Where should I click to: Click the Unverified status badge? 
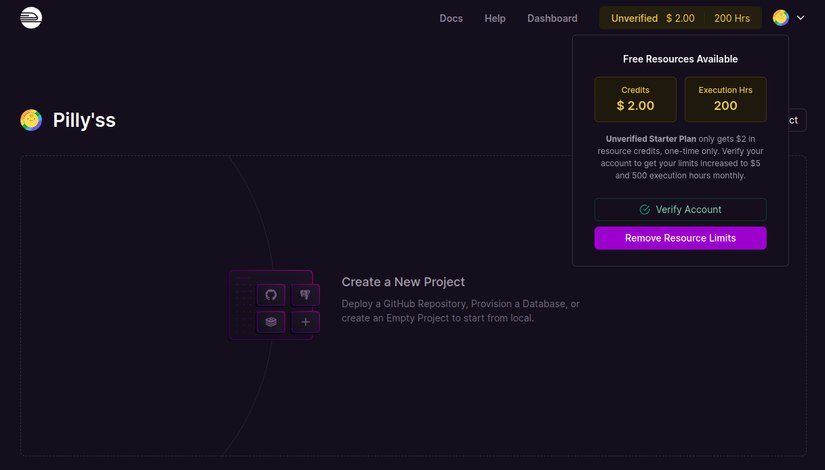click(634, 18)
